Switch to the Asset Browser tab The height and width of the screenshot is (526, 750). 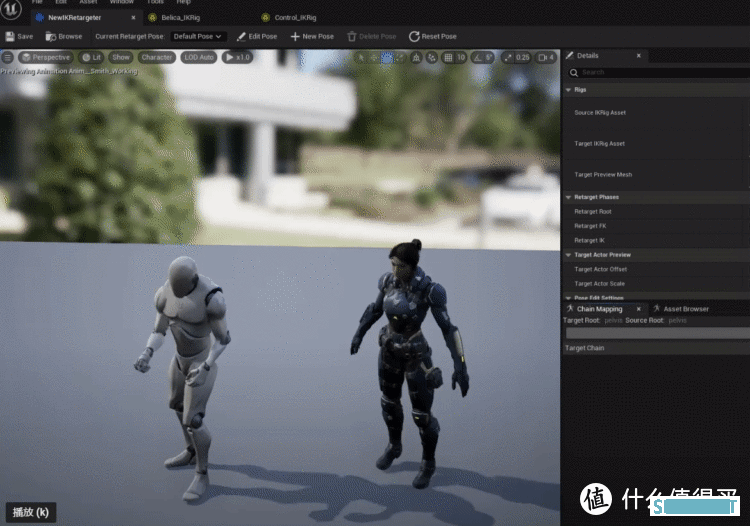click(681, 309)
